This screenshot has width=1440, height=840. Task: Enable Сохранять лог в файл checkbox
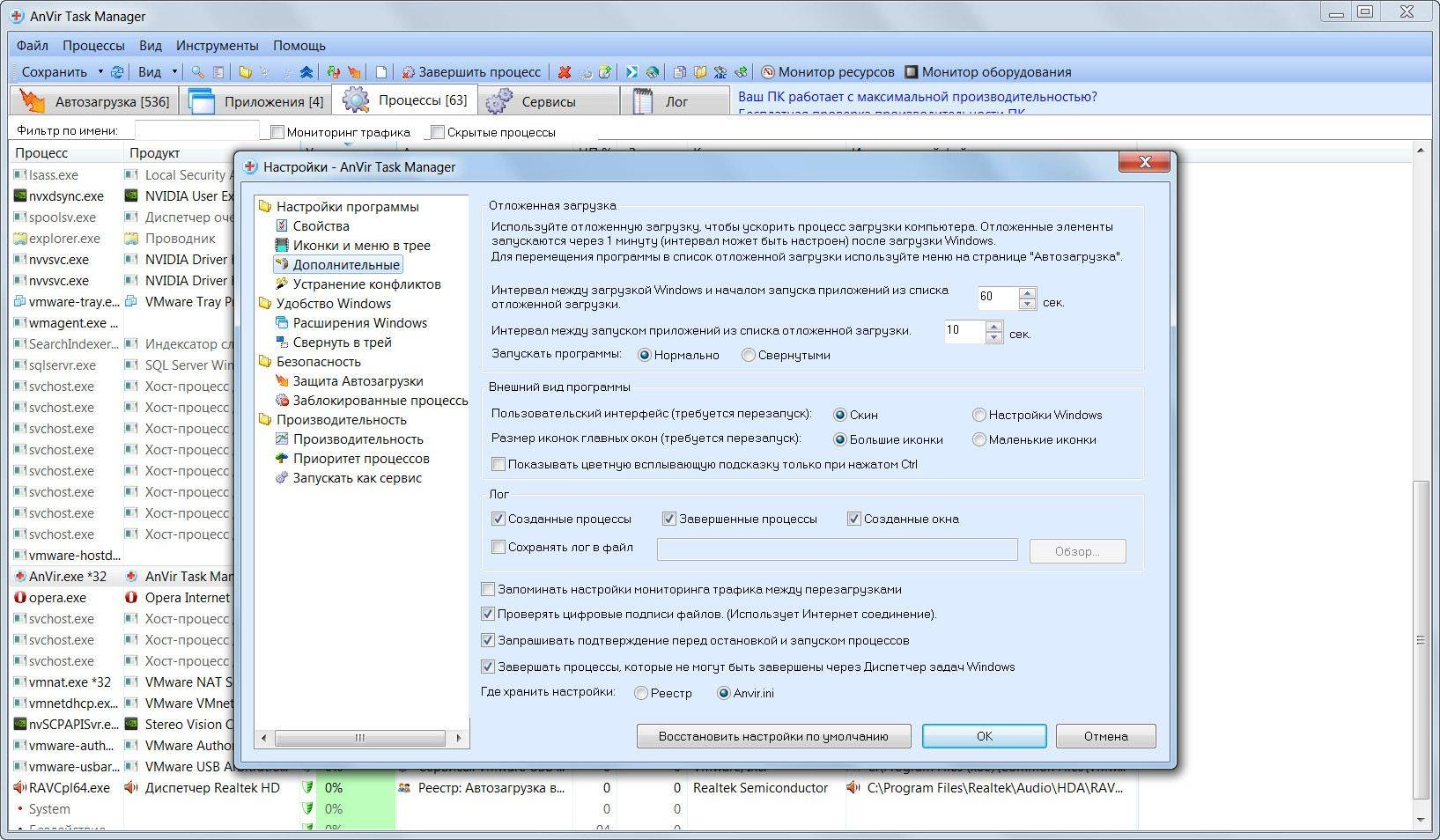coord(498,547)
